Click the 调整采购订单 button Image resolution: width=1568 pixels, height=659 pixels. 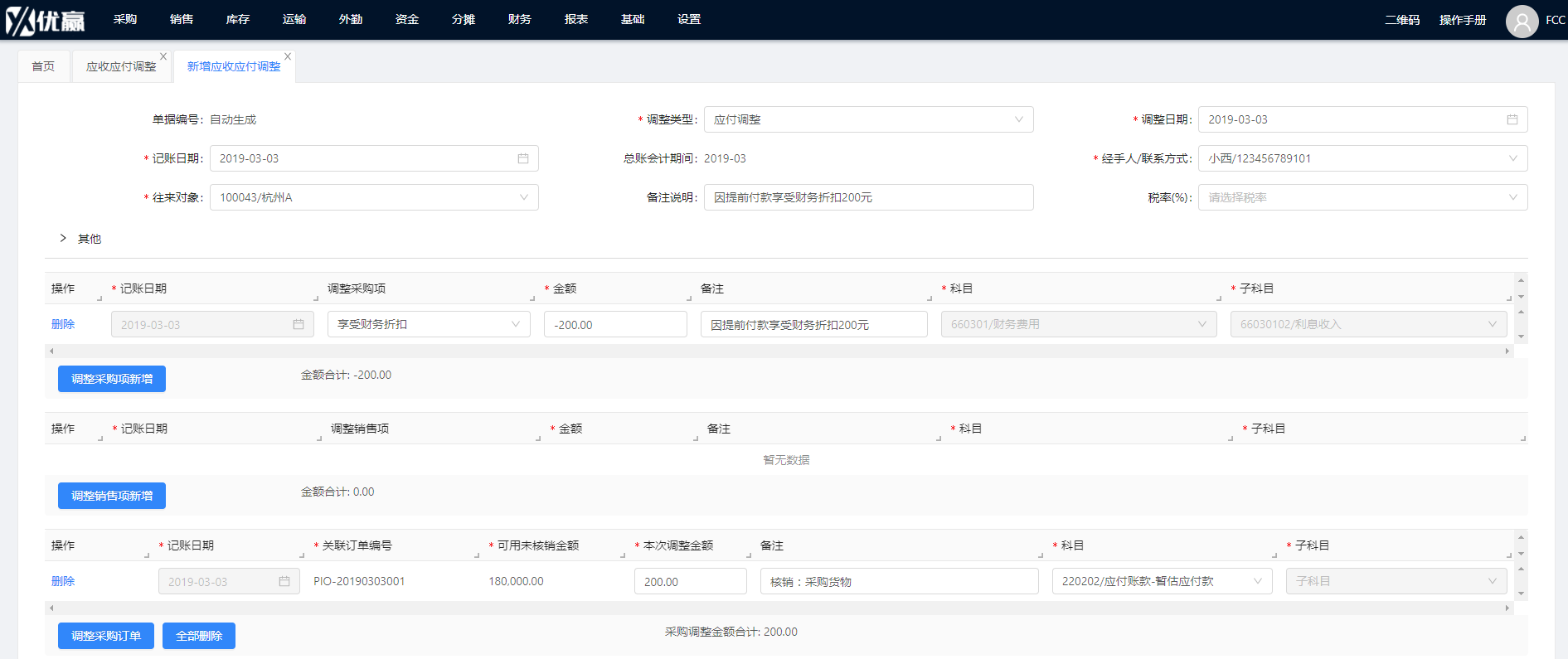106,636
